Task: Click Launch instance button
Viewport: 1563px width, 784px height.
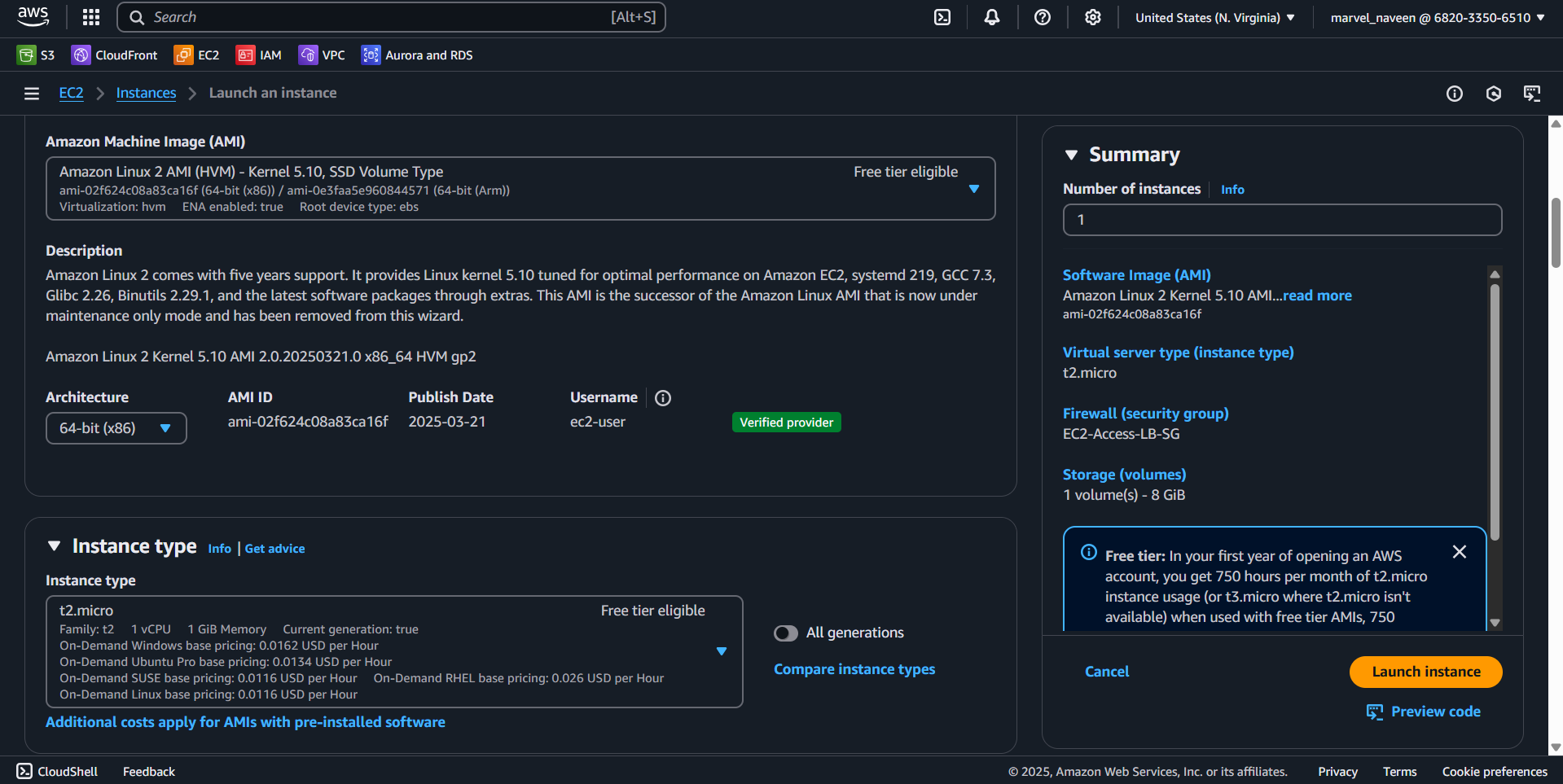Action: click(1425, 672)
